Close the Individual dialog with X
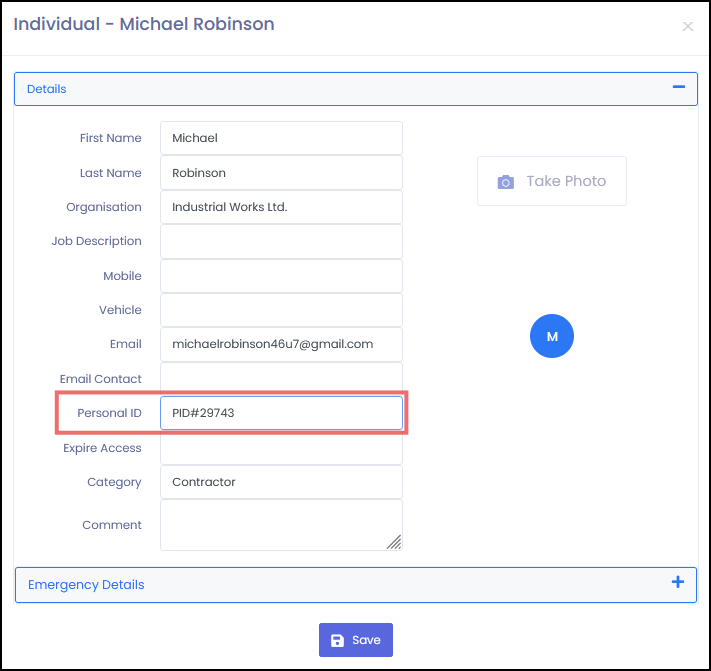Screen dimensions: 711x671 [687, 27]
